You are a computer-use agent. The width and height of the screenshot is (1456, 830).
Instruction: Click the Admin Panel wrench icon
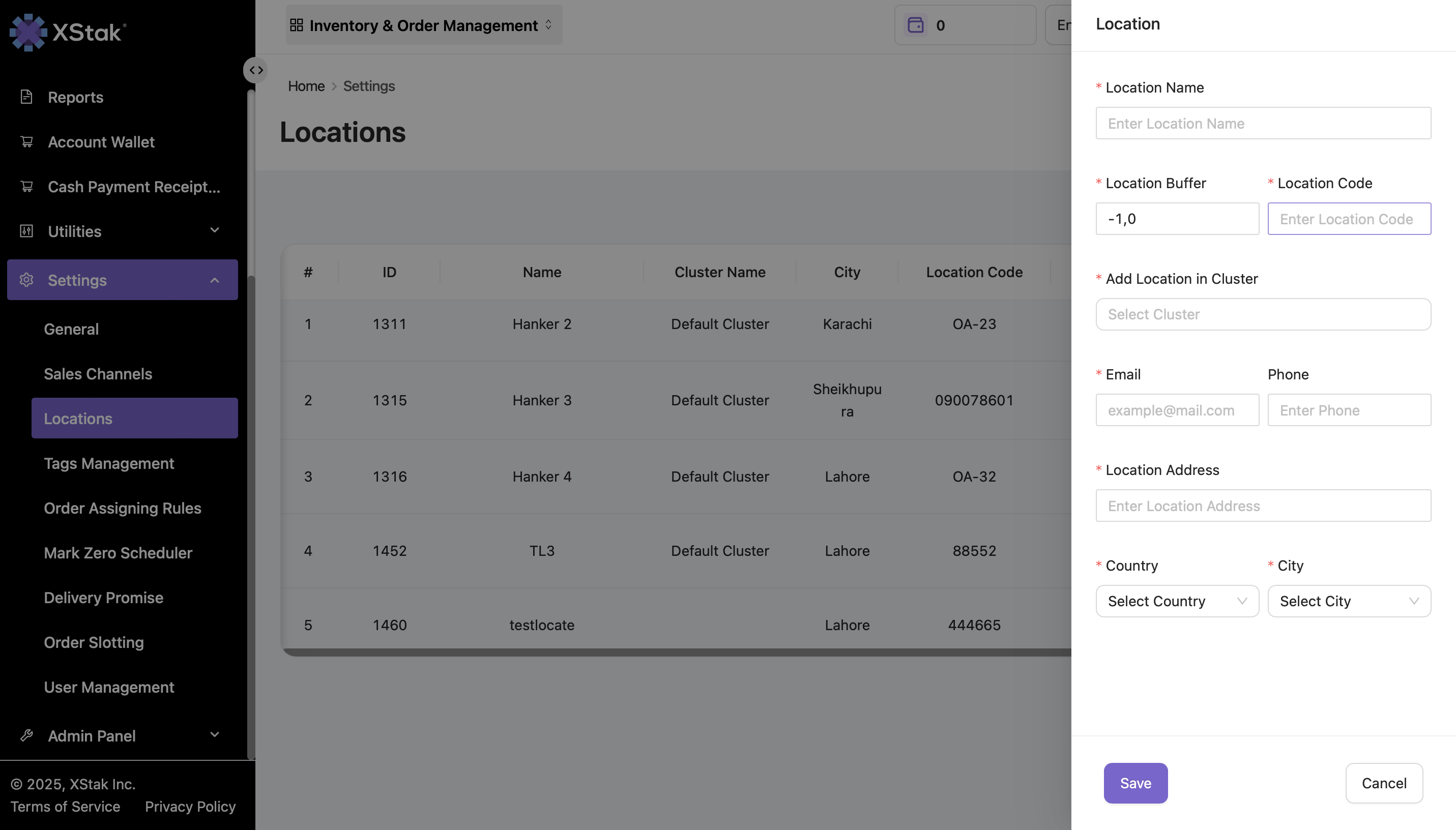26,735
